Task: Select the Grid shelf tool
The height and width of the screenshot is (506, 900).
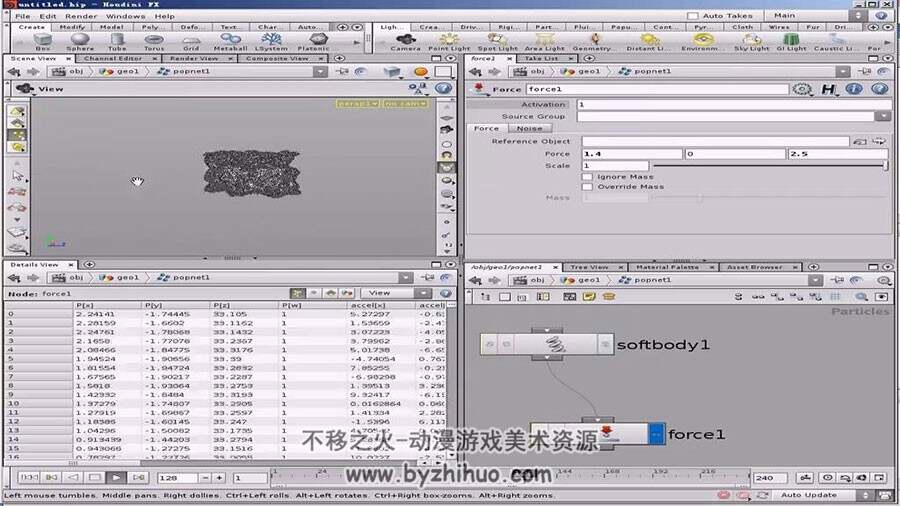Action: (191, 41)
